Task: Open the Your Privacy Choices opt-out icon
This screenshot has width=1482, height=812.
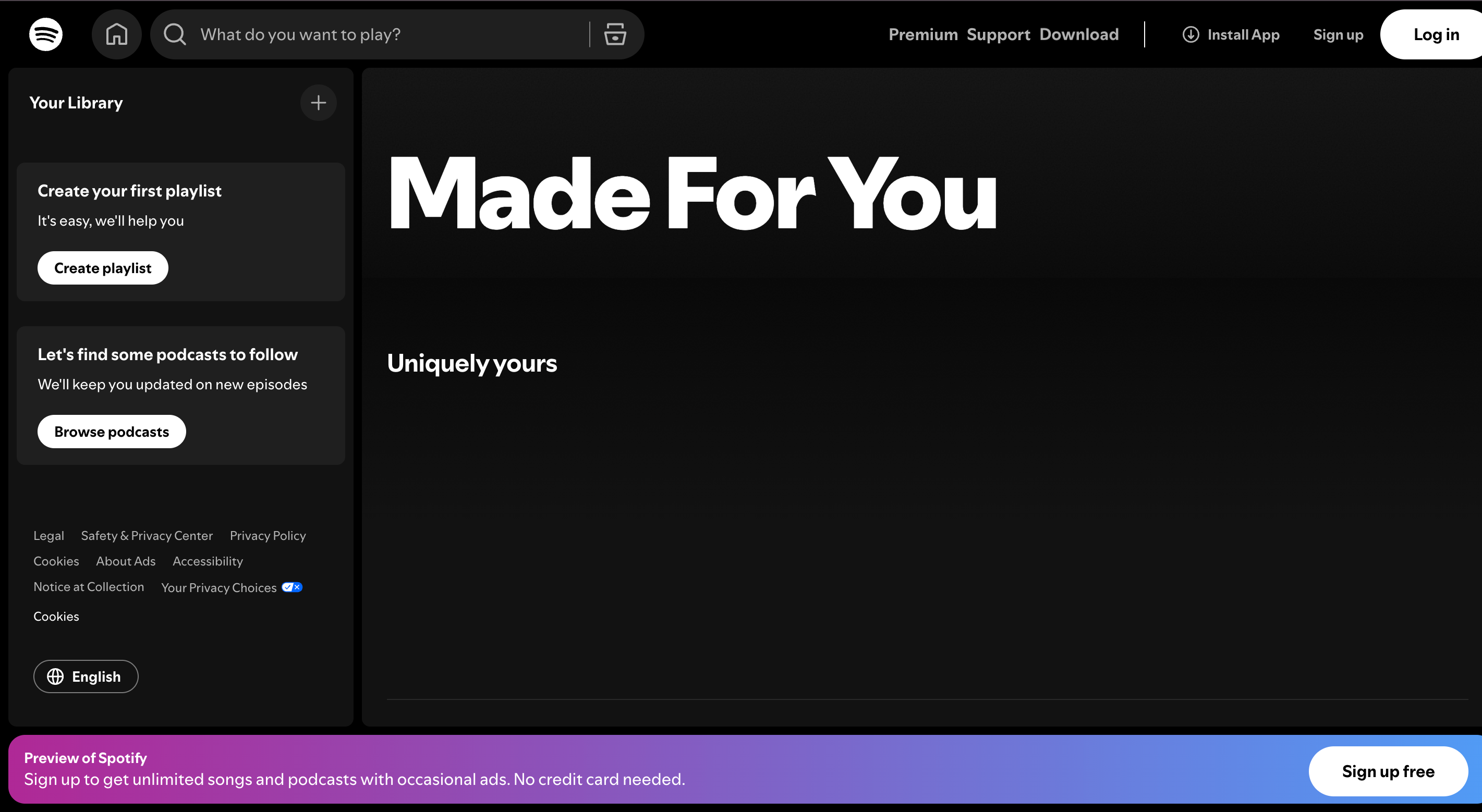Action: pos(291,586)
